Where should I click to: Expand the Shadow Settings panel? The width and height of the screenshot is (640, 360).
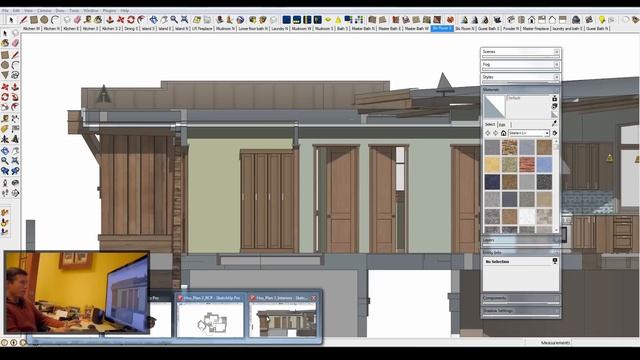click(520, 311)
